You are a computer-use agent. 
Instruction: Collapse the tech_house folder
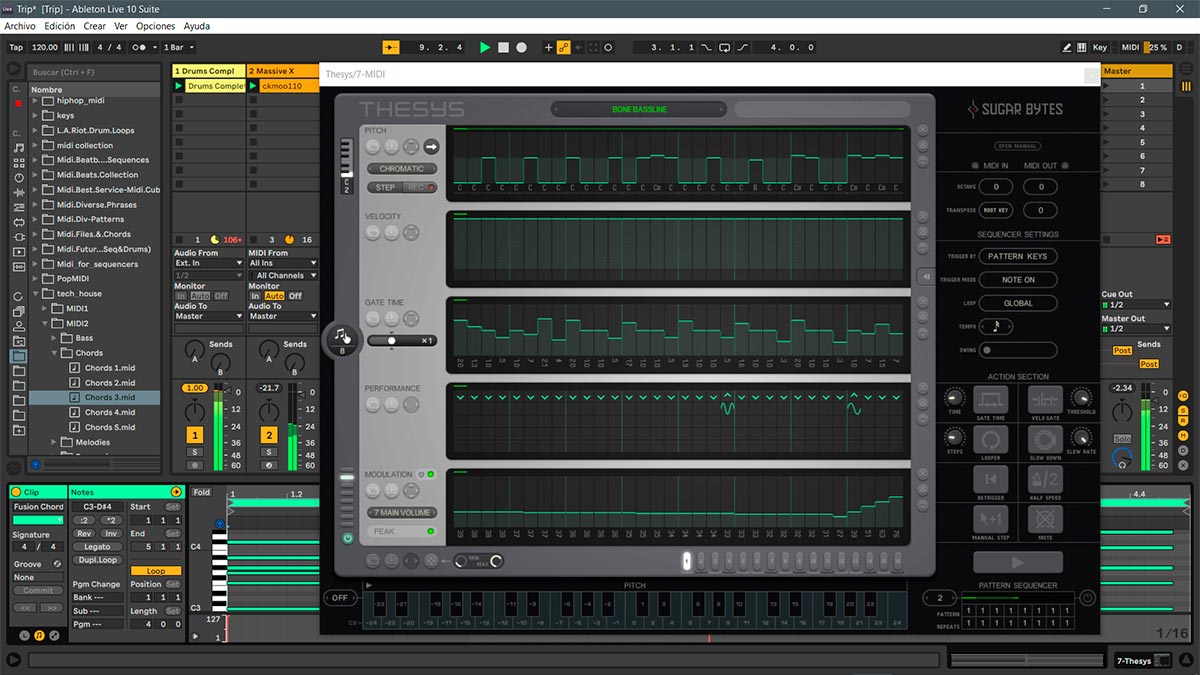pos(36,294)
